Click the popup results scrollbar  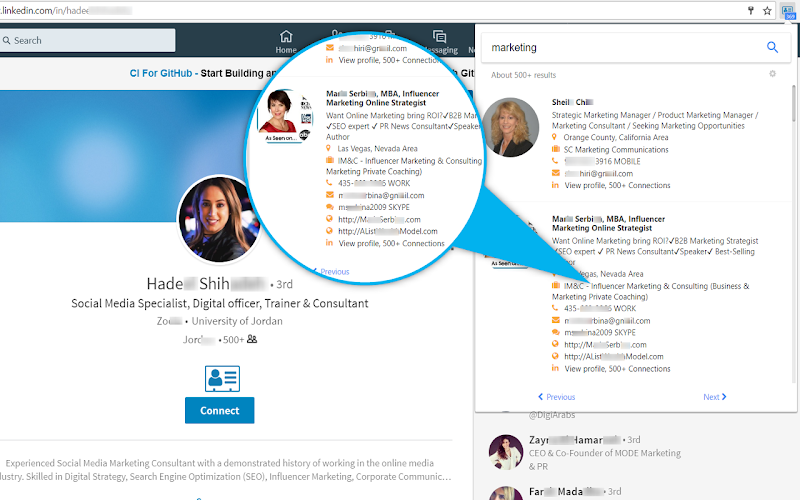tap(794, 104)
